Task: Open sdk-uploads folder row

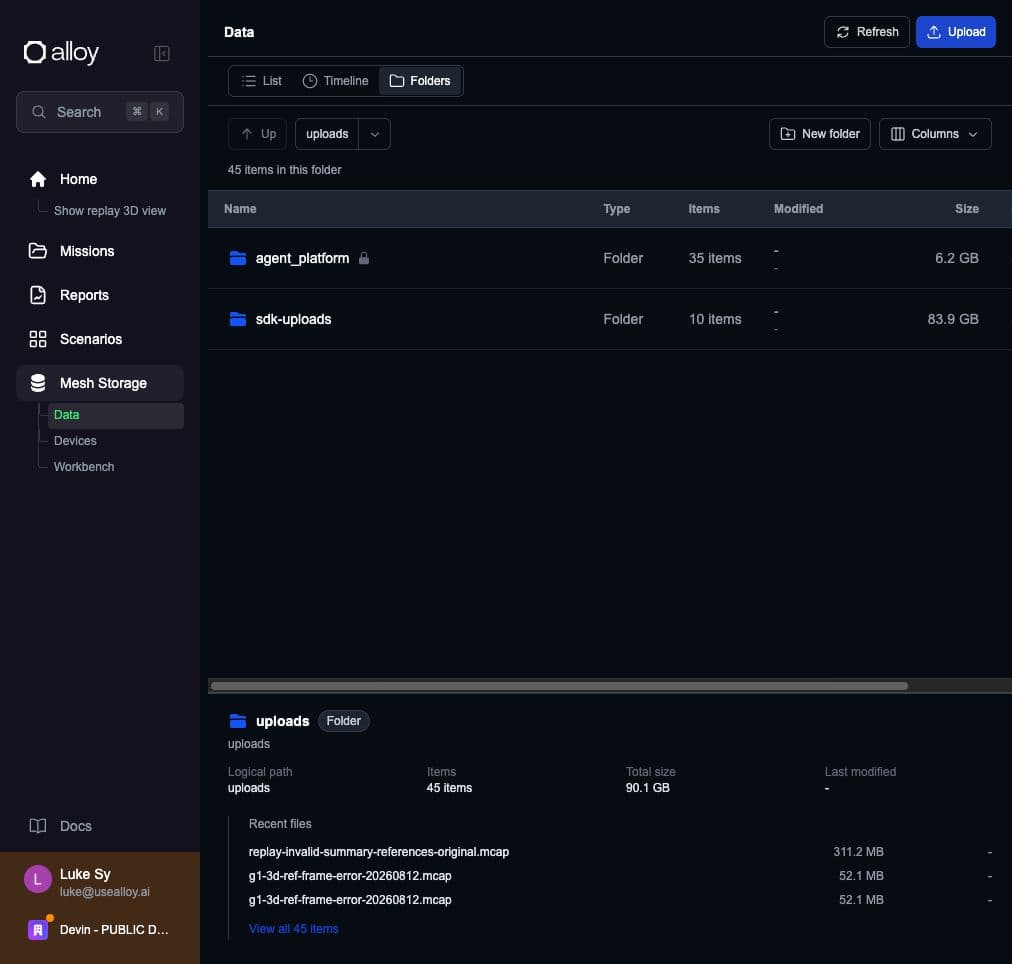Action: (x=609, y=319)
